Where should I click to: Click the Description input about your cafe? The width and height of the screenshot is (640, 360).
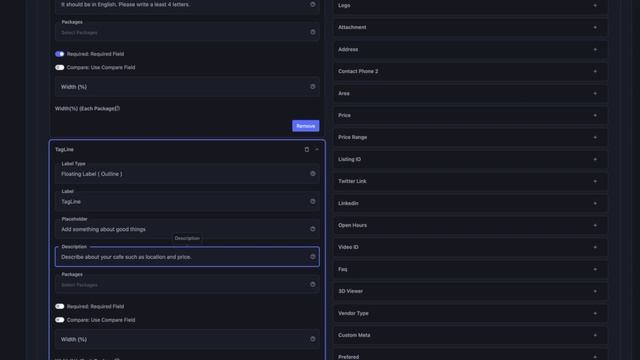point(187,257)
